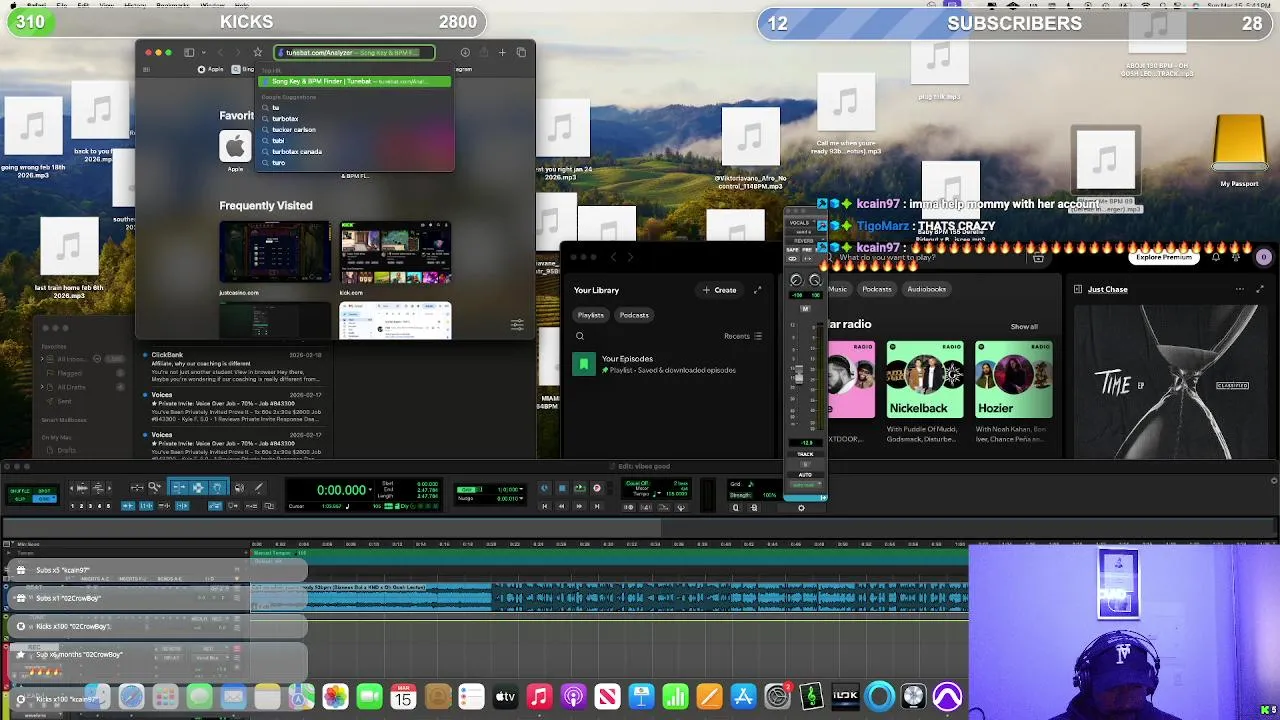This screenshot has height=720, width=1280.
Task: Select the Scrubber speaker tool in Pro Tools
Action: coord(239,488)
